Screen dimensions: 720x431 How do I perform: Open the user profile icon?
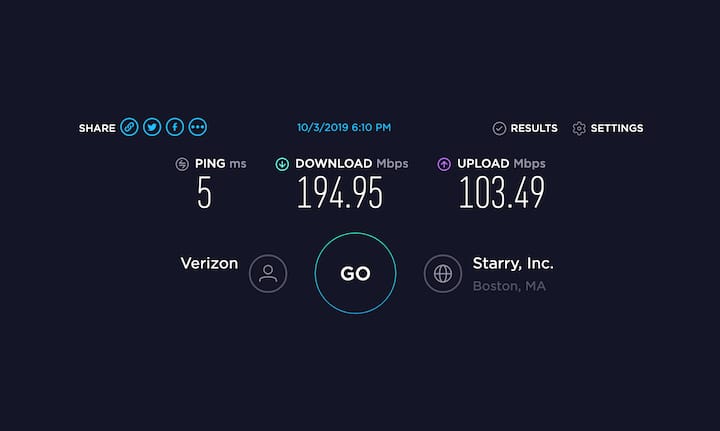click(x=268, y=274)
